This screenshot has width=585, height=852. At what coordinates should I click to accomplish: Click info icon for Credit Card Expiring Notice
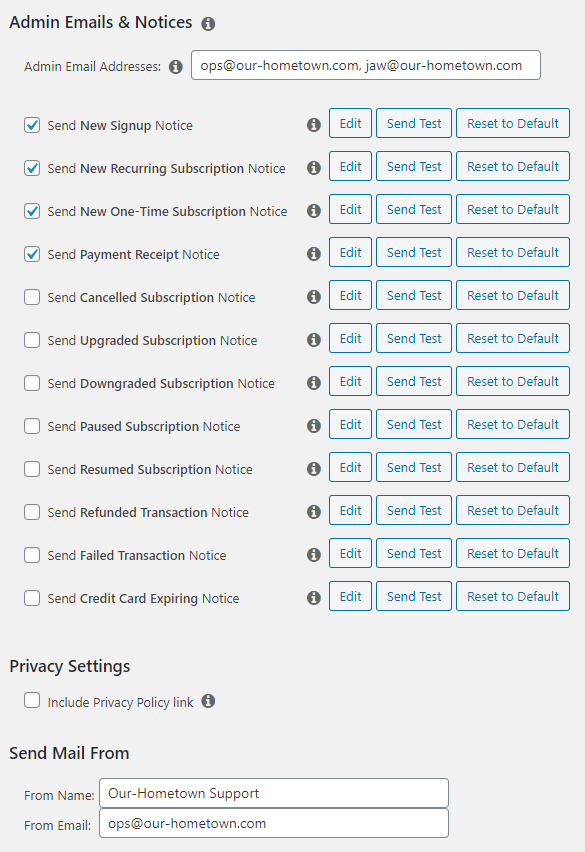(x=313, y=598)
